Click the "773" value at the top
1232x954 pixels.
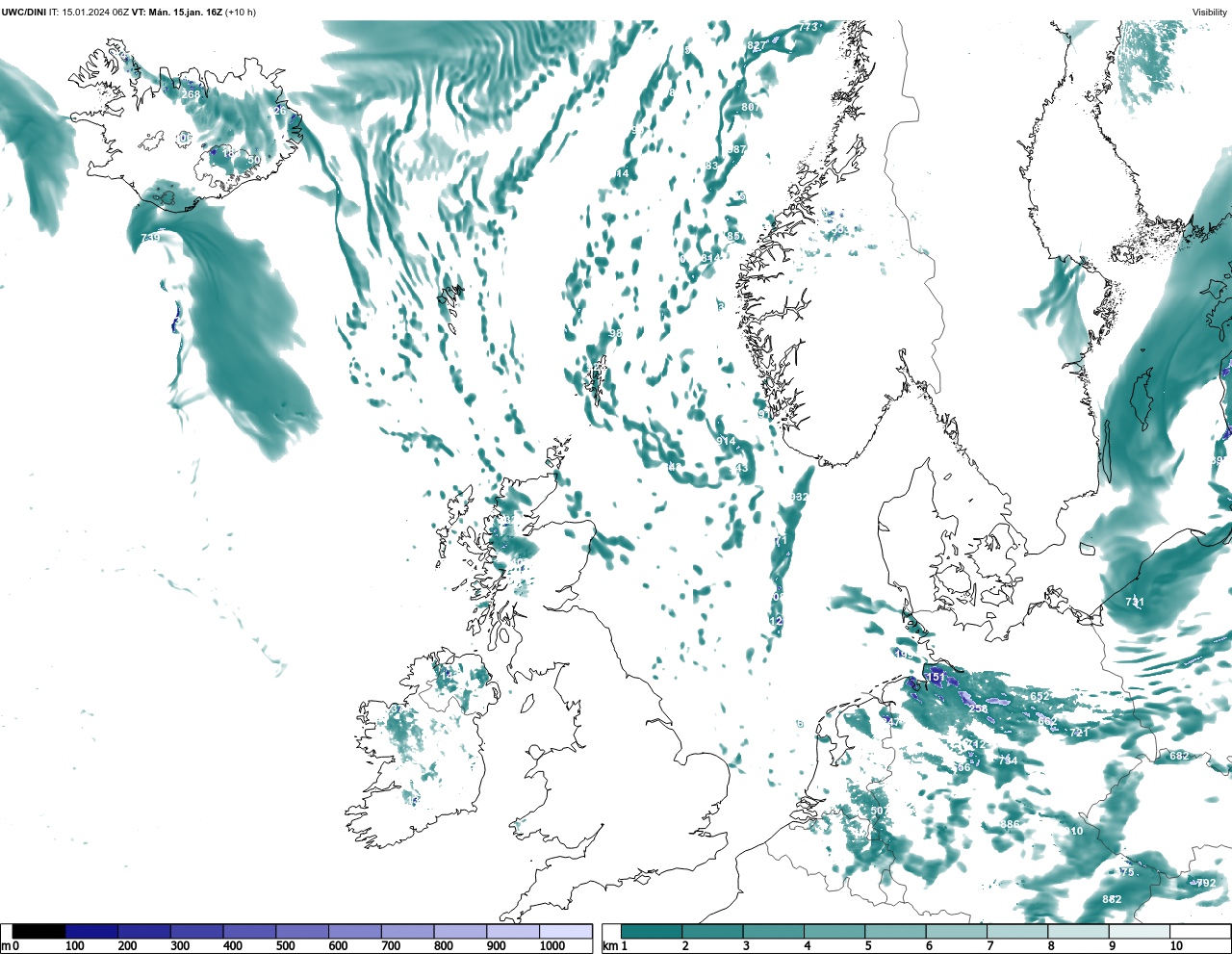(808, 27)
